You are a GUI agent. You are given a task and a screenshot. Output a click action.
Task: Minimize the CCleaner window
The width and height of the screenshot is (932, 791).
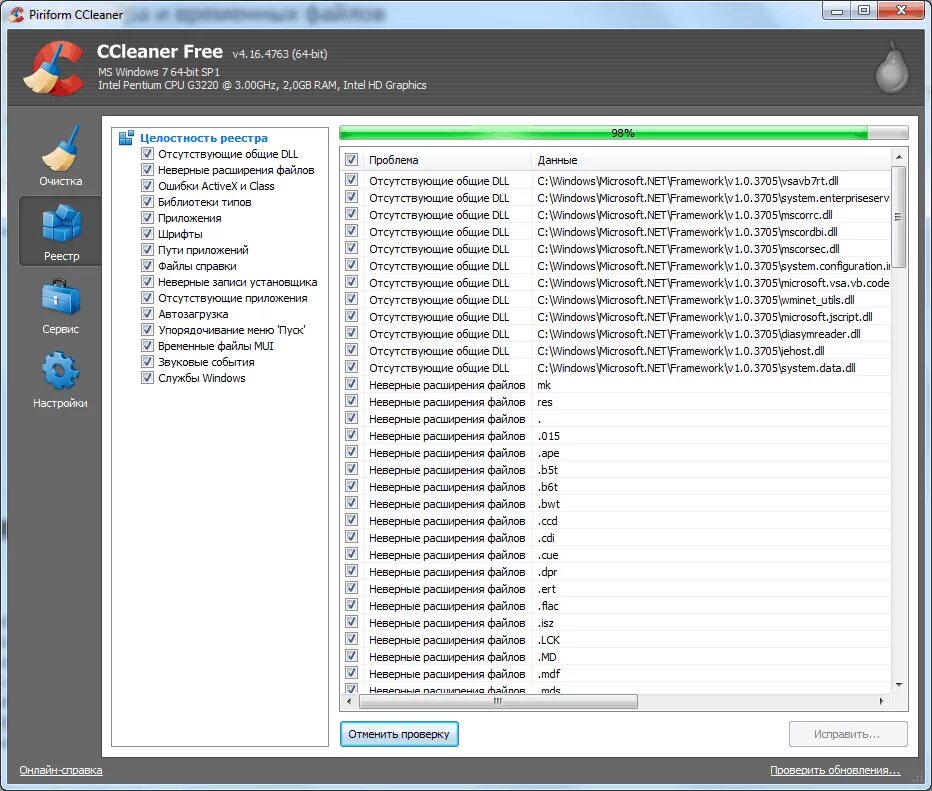[837, 11]
